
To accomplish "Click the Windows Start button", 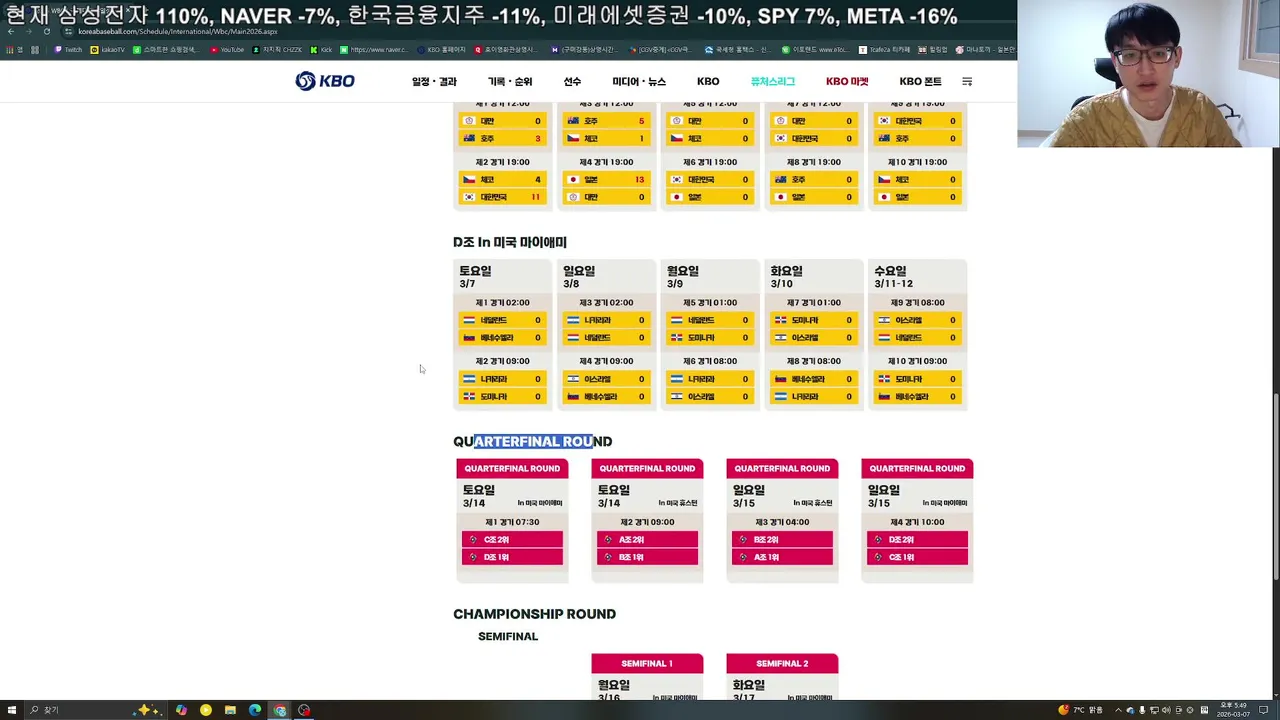I will pos(10,710).
